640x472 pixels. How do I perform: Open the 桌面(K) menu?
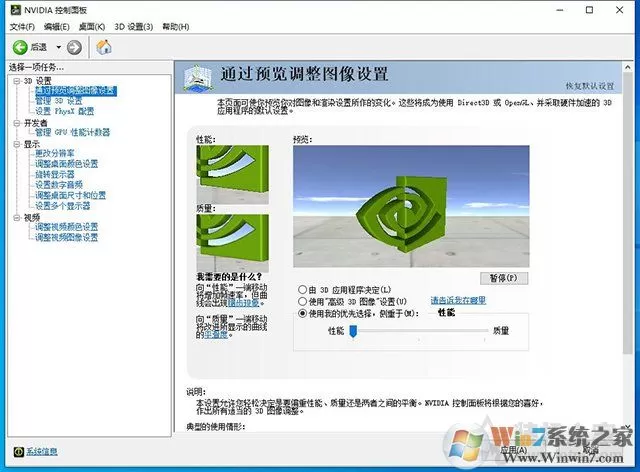pyautogui.click(x=91, y=27)
